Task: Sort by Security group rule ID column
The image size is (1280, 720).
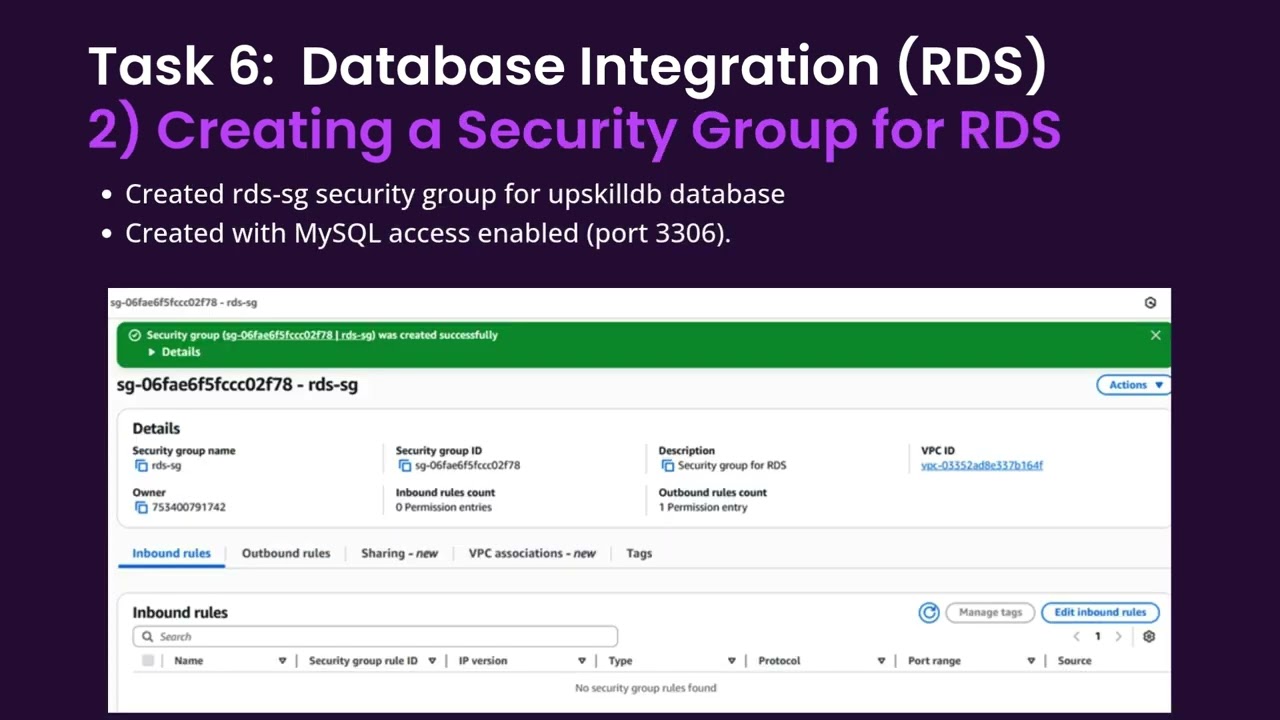Action: (432, 661)
